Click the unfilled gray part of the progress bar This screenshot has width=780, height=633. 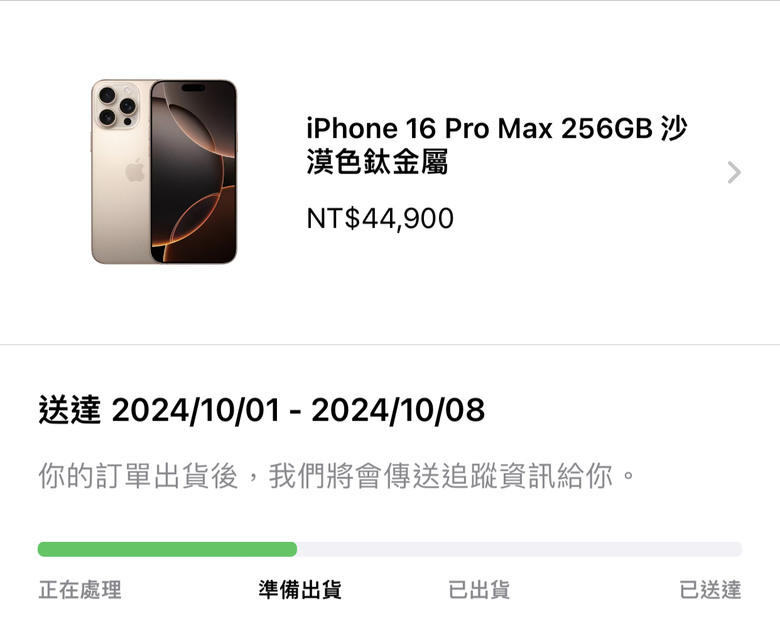coord(520,549)
